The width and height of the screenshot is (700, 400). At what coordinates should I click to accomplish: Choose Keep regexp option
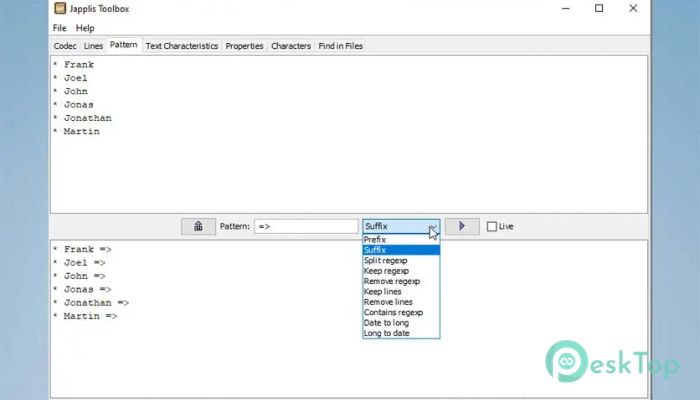(401, 271)
